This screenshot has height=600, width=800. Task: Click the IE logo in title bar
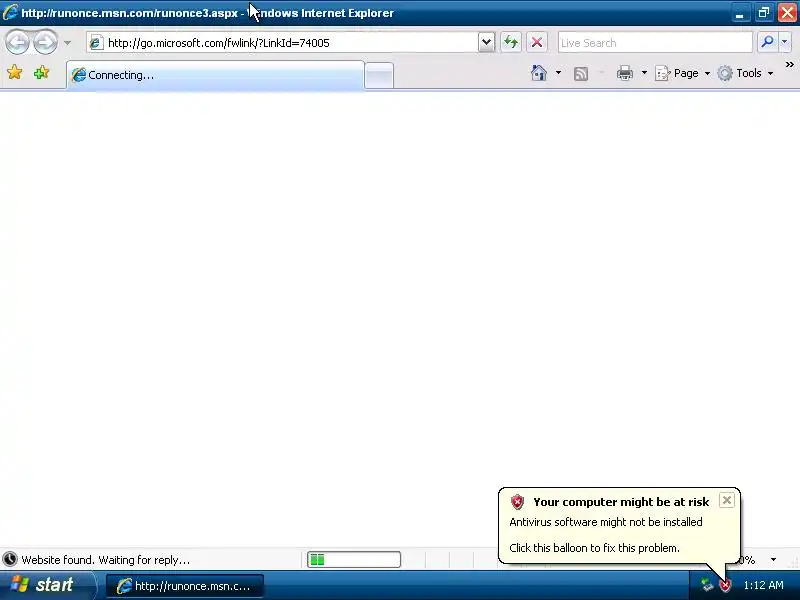(x=10, y=12)
